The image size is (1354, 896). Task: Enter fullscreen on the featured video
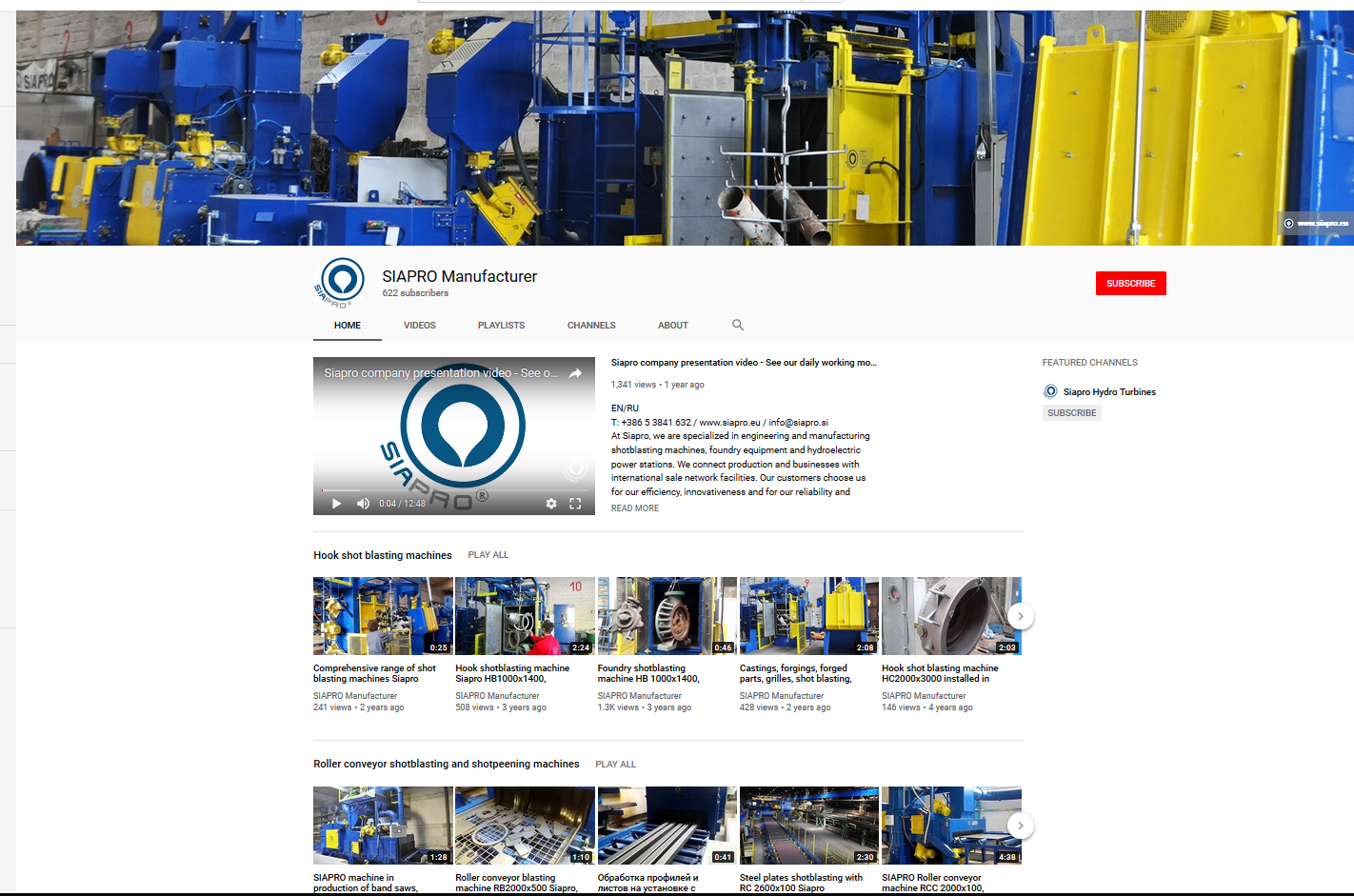pyautogui.click(x=575, y=504)
